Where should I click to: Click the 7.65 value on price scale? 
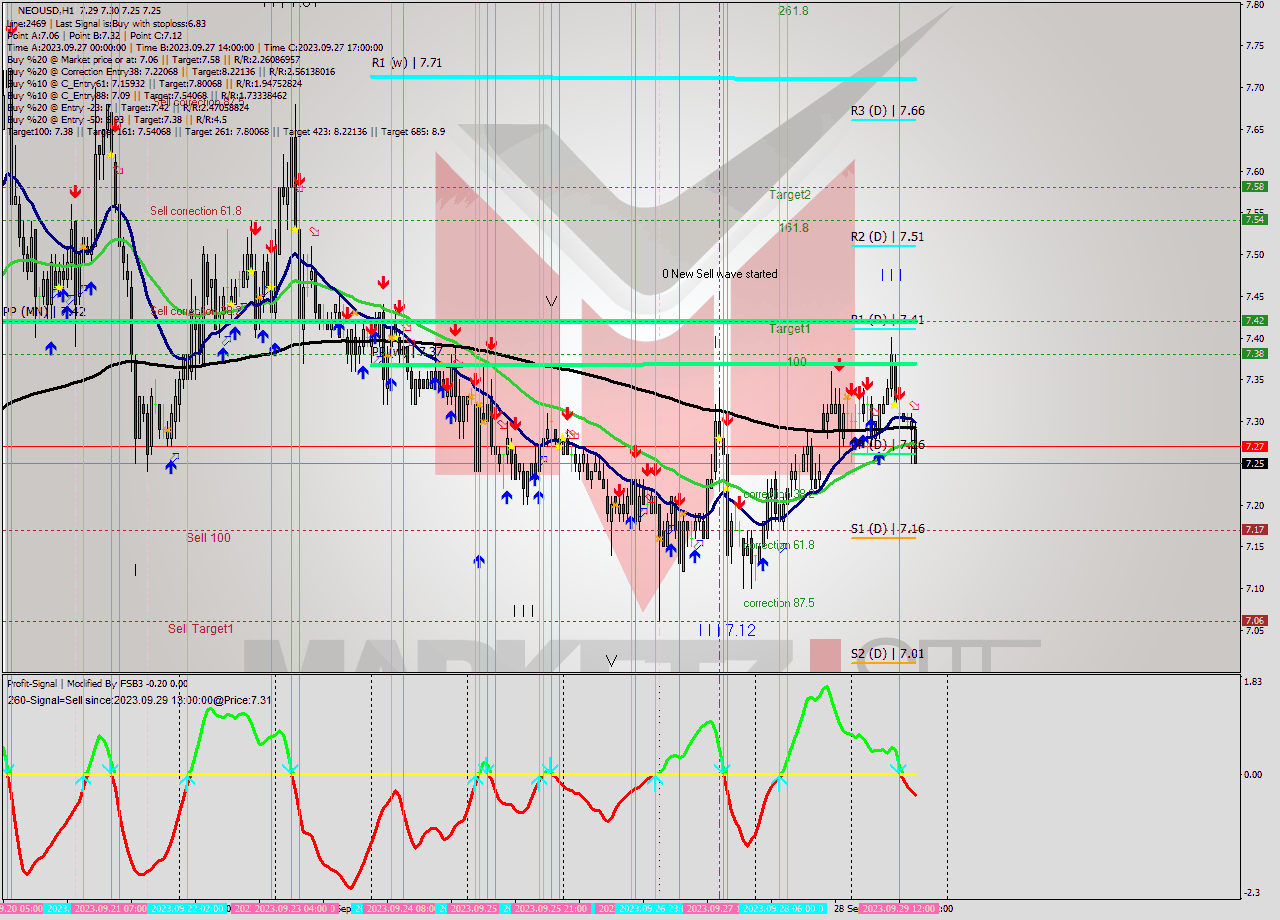pos(1254,130)
